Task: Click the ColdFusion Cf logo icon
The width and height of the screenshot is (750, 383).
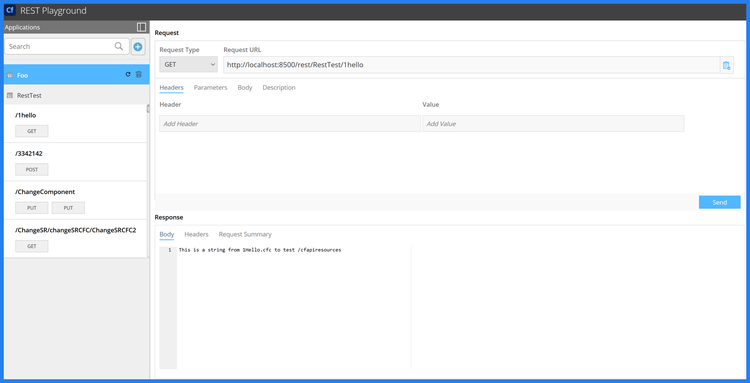Action: (11, 10)
